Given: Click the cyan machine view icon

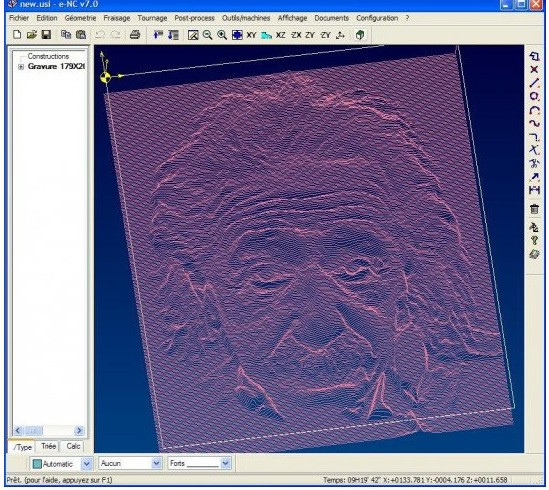Looking at the screenshot, I should [266, 35].
